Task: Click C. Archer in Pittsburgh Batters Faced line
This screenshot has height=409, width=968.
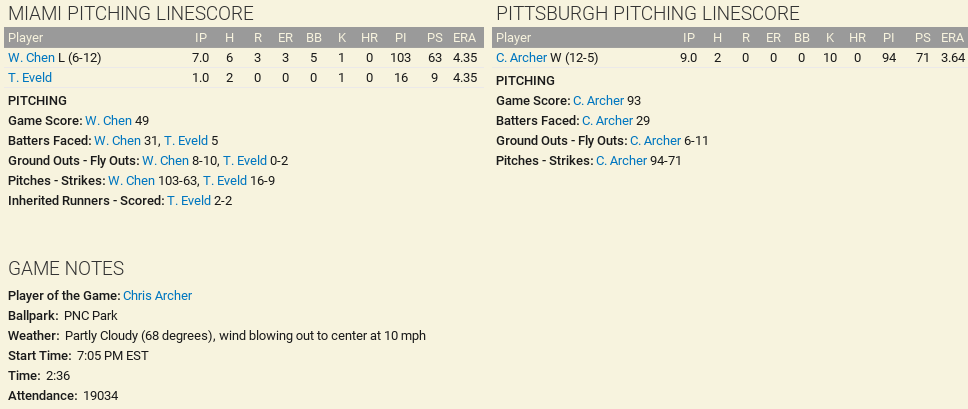Action: tap(607, 121)
